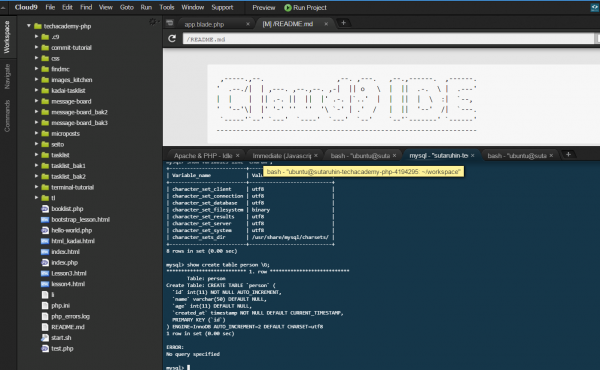
Task: Expand the .c9 folder
Action: 36,37
